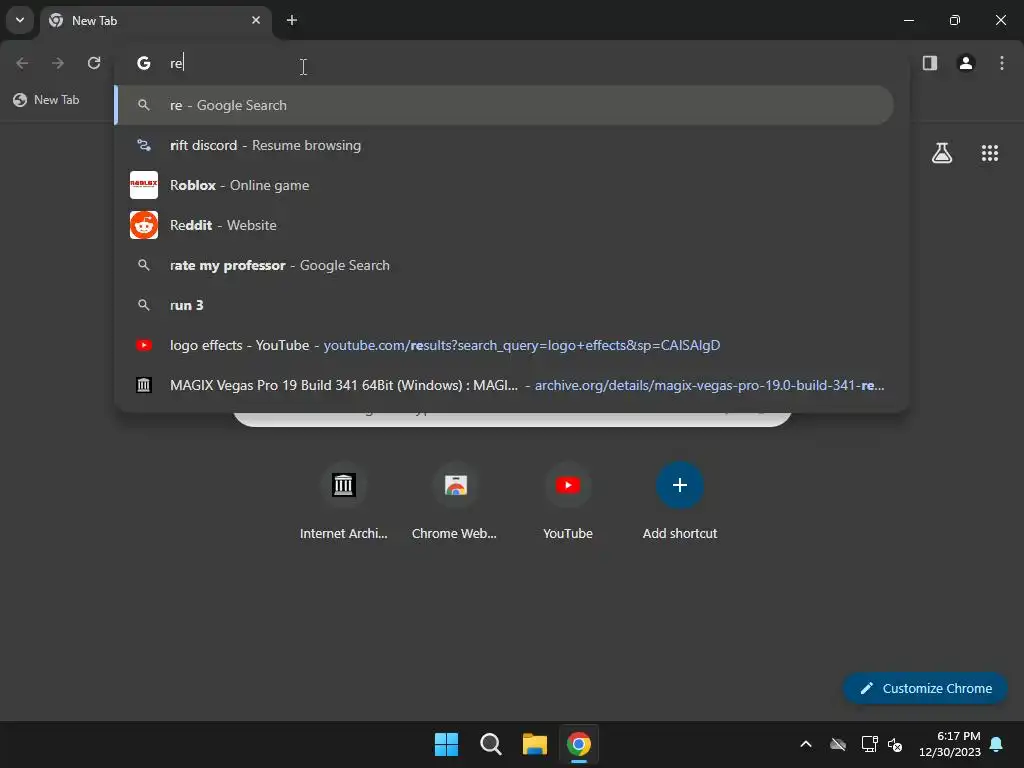Click the forward navigation arrow
The height and width of the screenshot is (768, 1024).
click(x=58, y=63)
